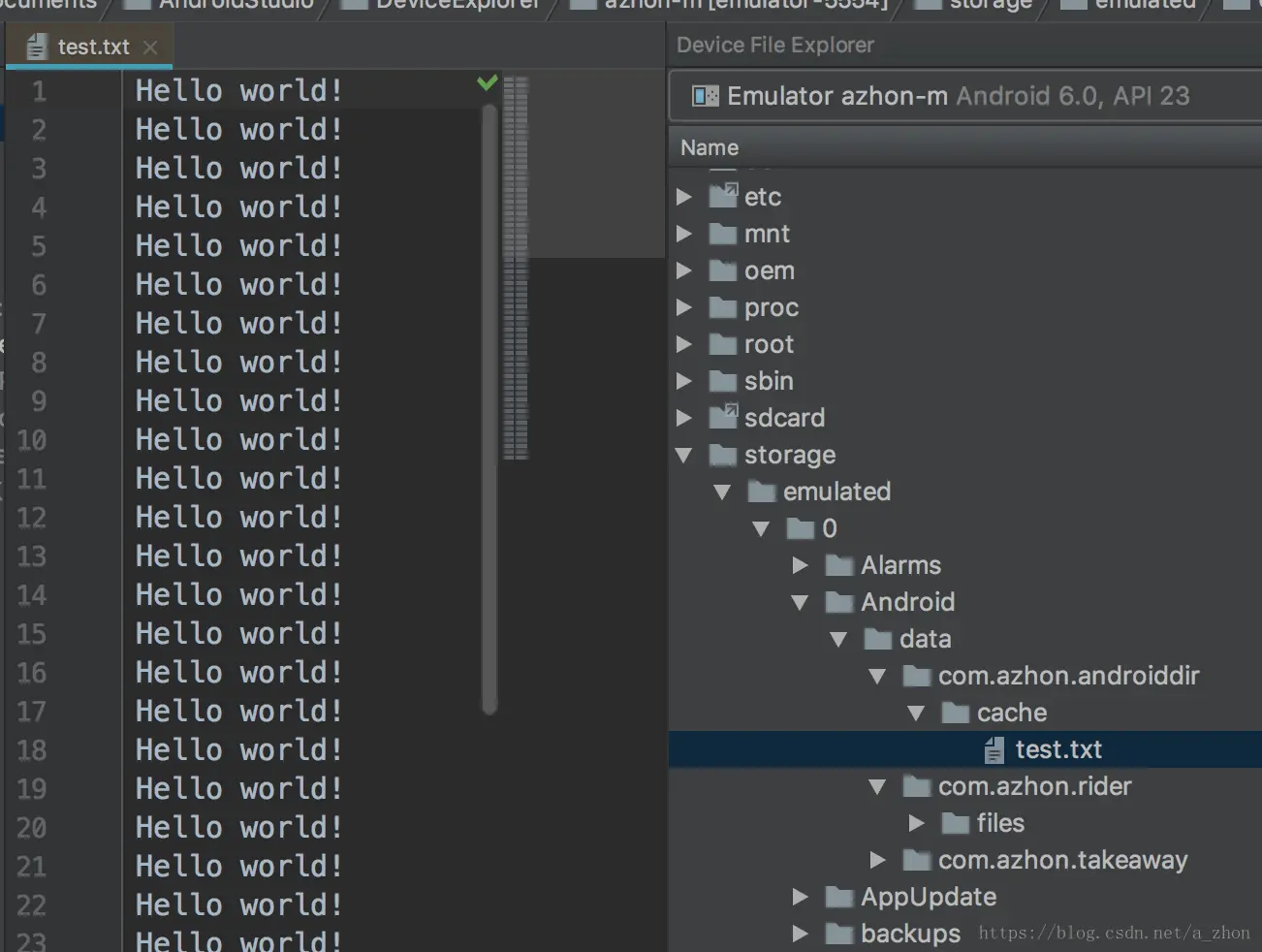Click the cache folder icon

(x=956, y=713)
